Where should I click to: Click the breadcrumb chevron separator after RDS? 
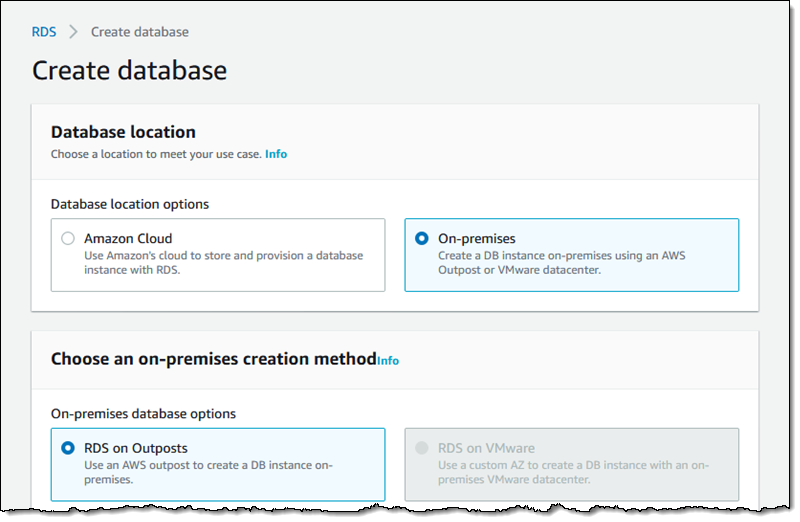pyautogui.click(x=73, y=32)
